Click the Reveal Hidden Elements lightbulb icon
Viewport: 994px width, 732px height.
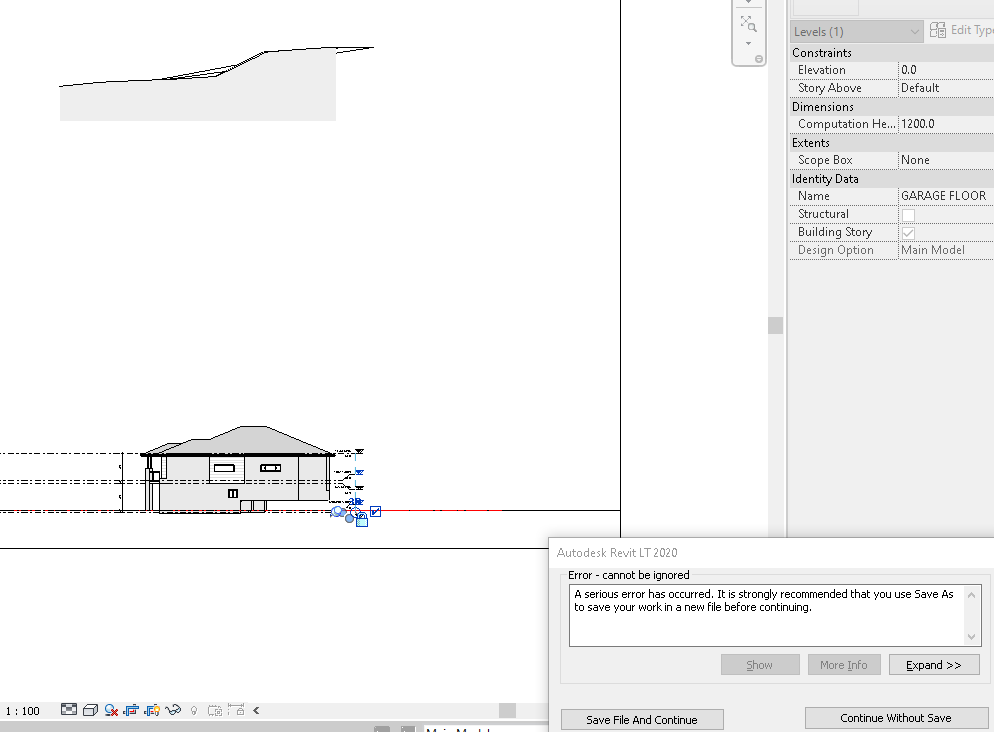[193, 710]
